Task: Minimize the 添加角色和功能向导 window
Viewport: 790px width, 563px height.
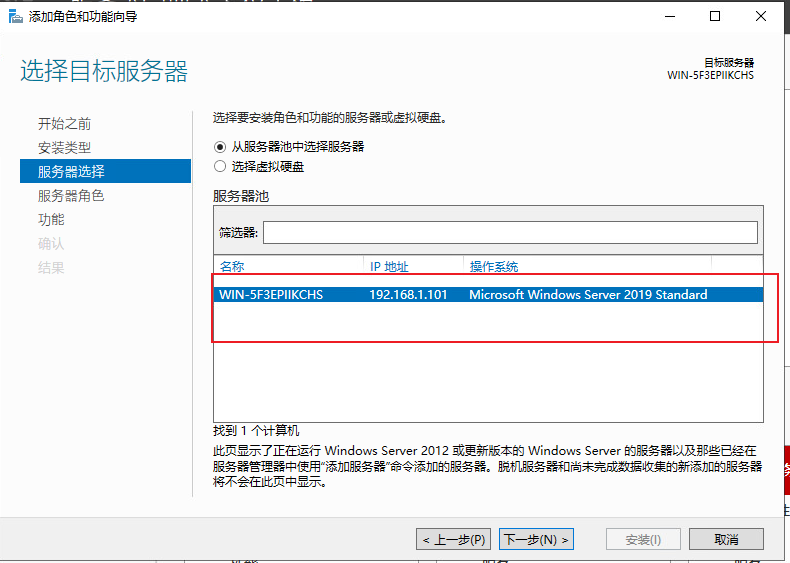Action: [x=670, y=17]
